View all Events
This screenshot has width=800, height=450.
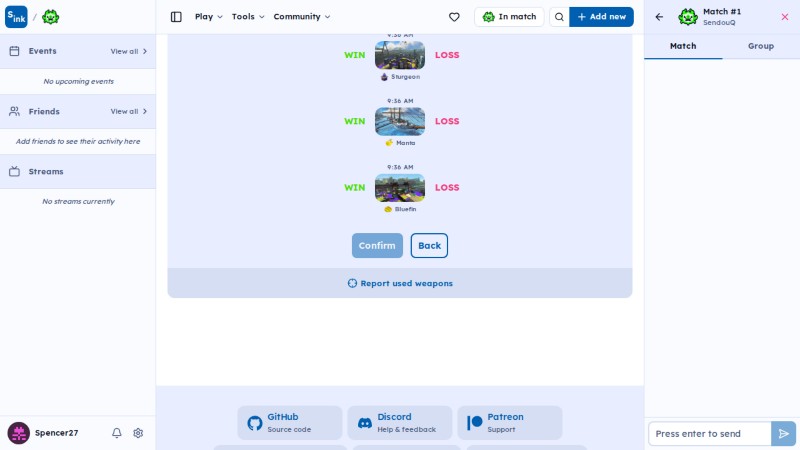[x=129, y=51]
